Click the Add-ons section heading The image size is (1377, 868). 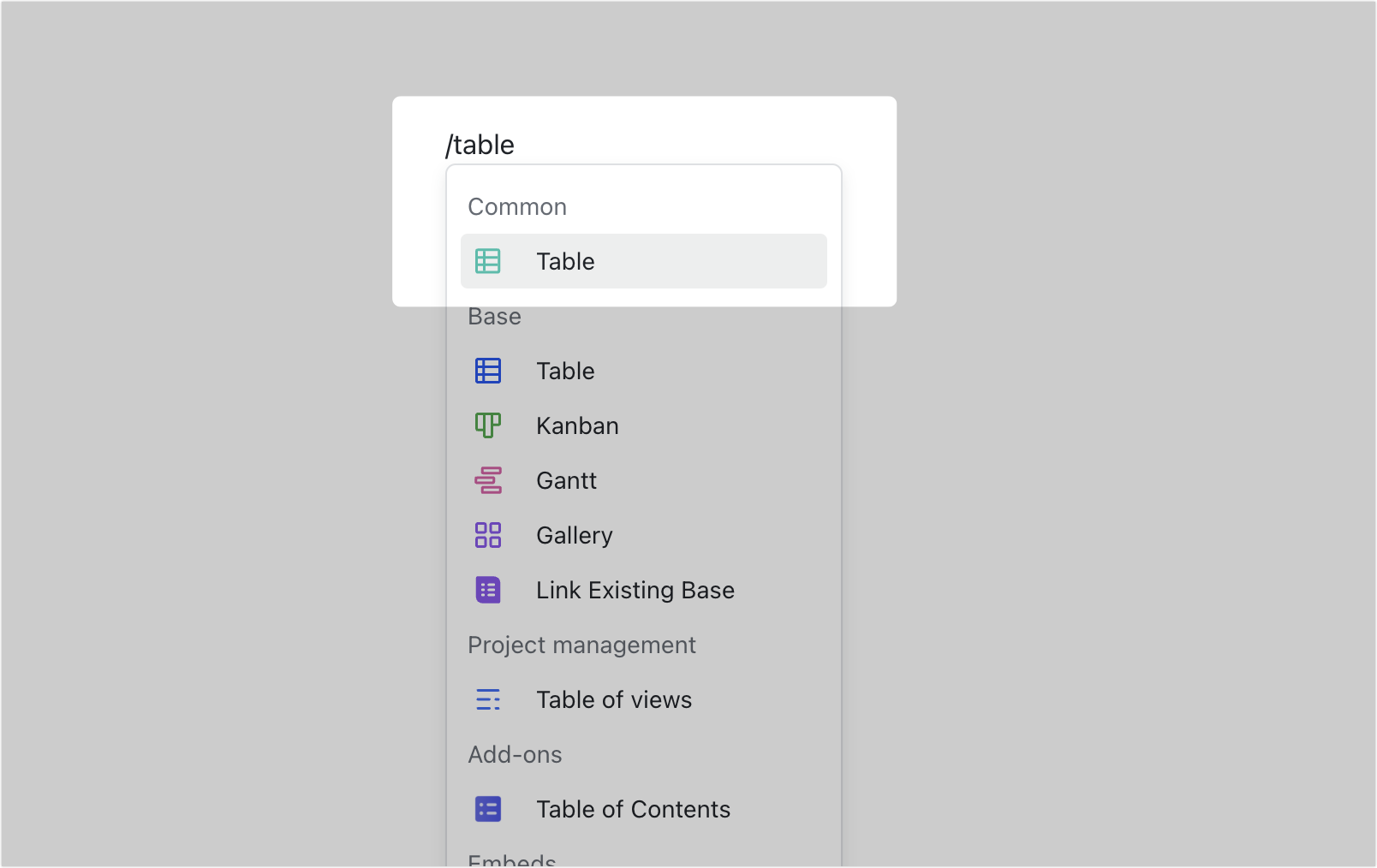515,754
